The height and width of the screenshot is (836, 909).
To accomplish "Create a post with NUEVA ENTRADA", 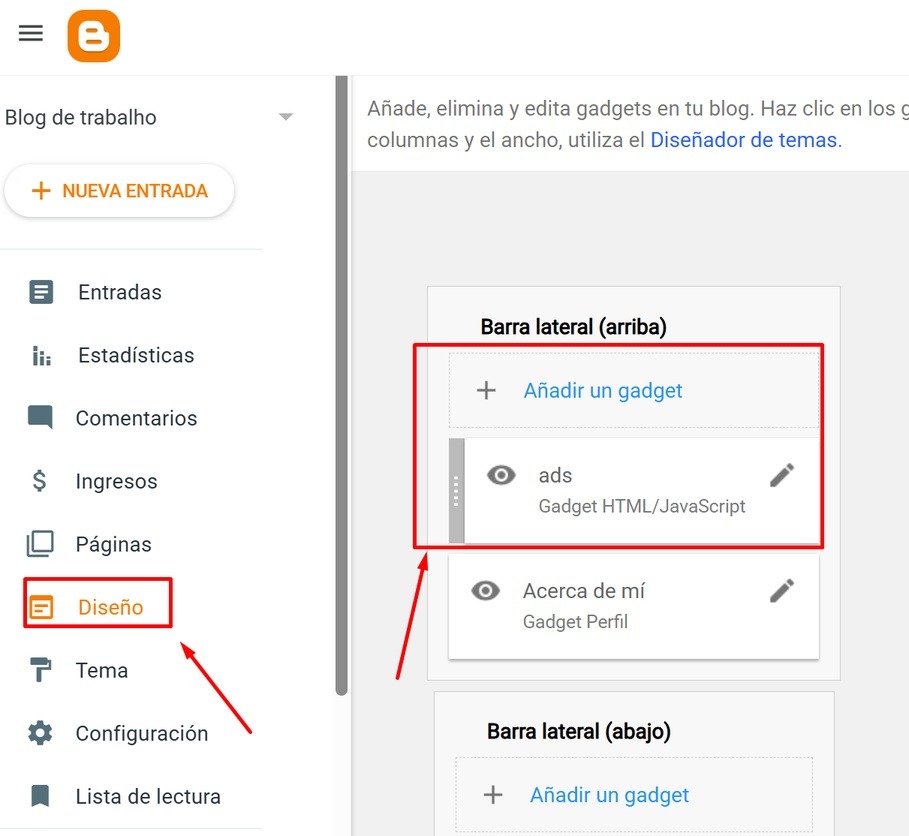I will click(x=119, y=191).
